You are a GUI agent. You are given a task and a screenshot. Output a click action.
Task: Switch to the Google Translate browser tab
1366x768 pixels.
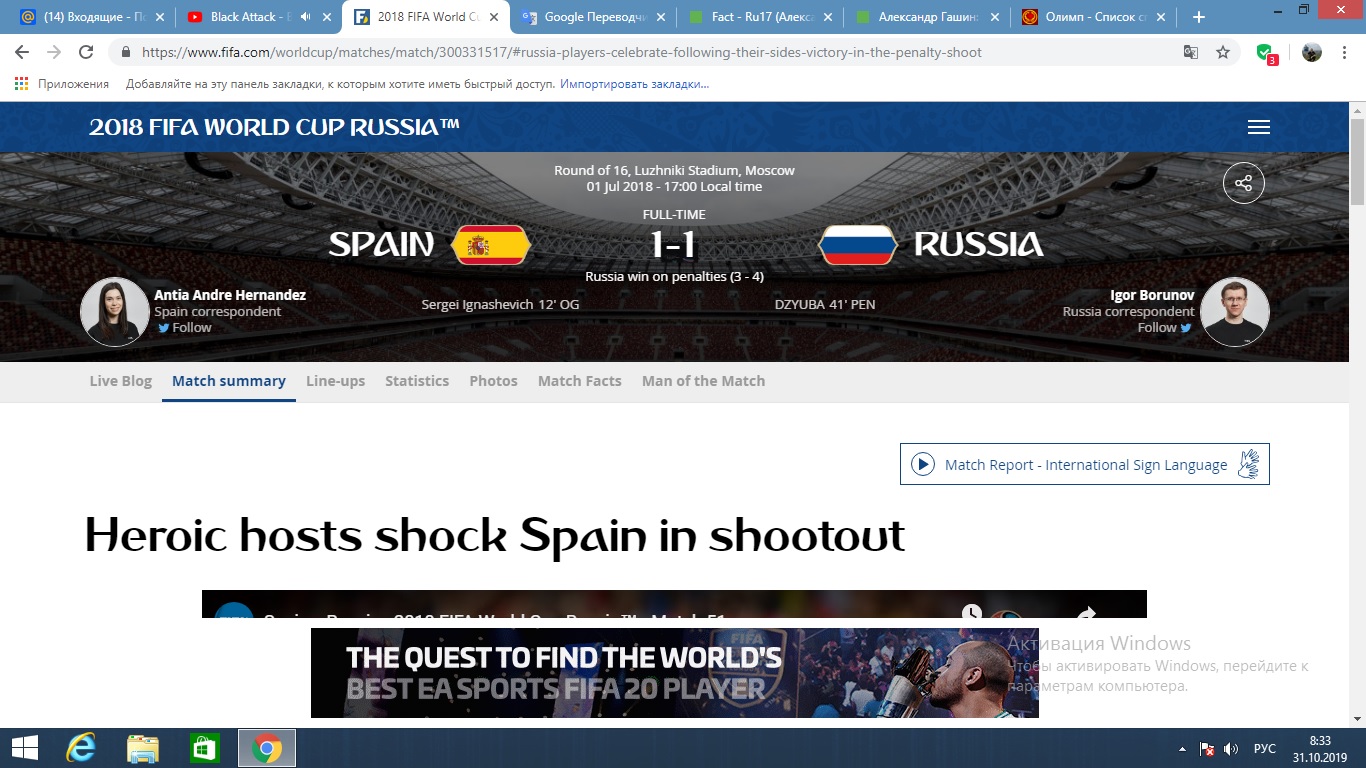[x=593, y=17]
